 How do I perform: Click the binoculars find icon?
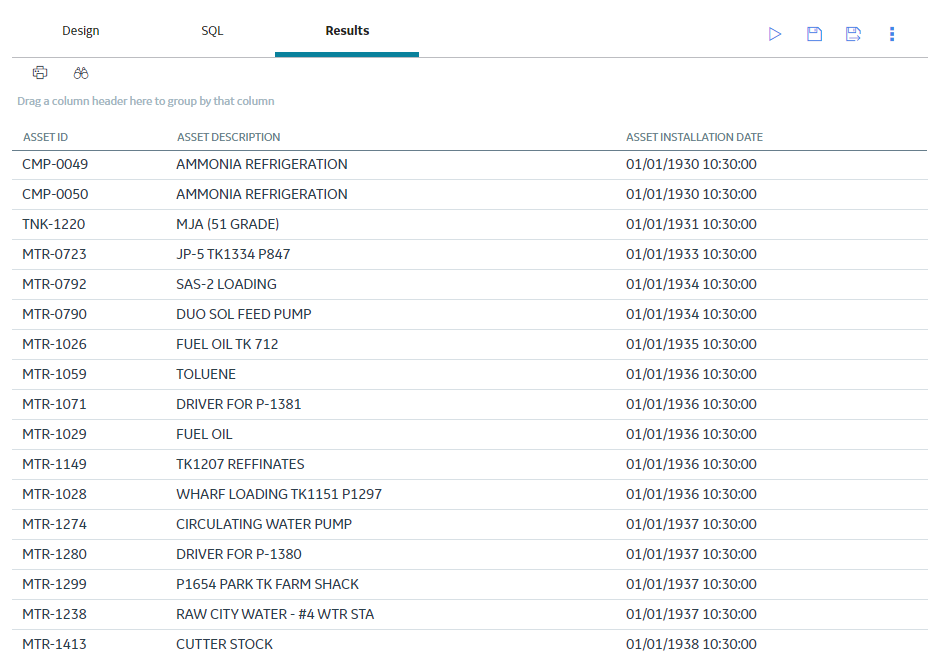point(81,73)
